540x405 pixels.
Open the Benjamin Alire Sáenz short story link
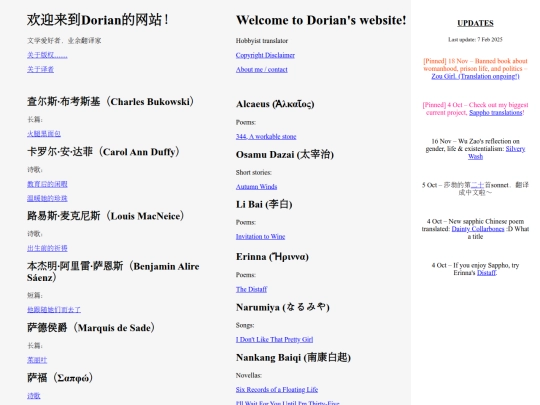point(54,310)
